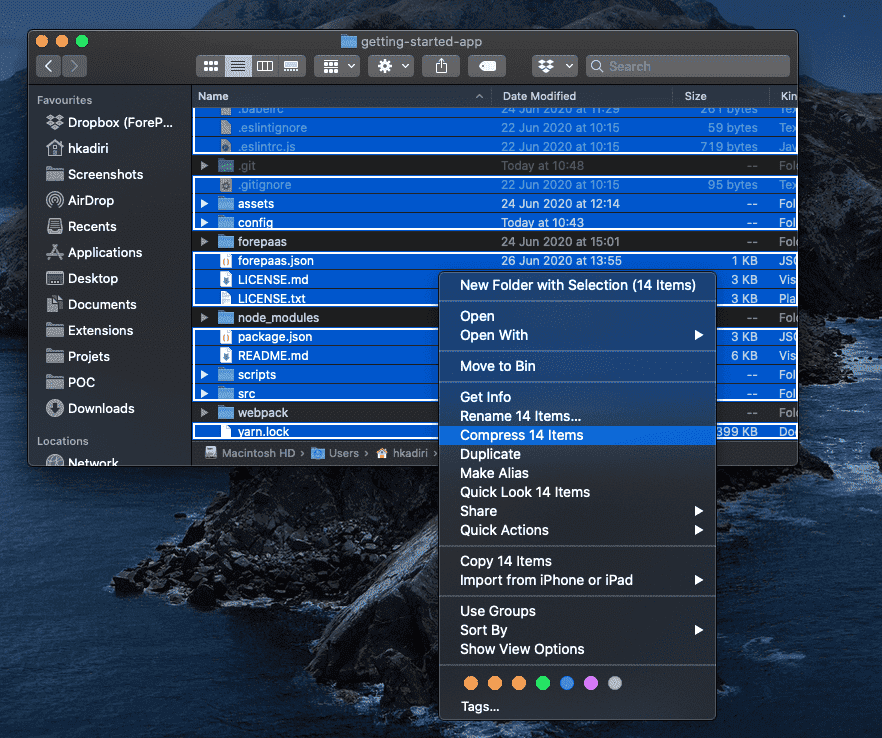Viewport: 882px width, 738px height.
Task: Apply the blue tag color
Action: tap(567, 683)
